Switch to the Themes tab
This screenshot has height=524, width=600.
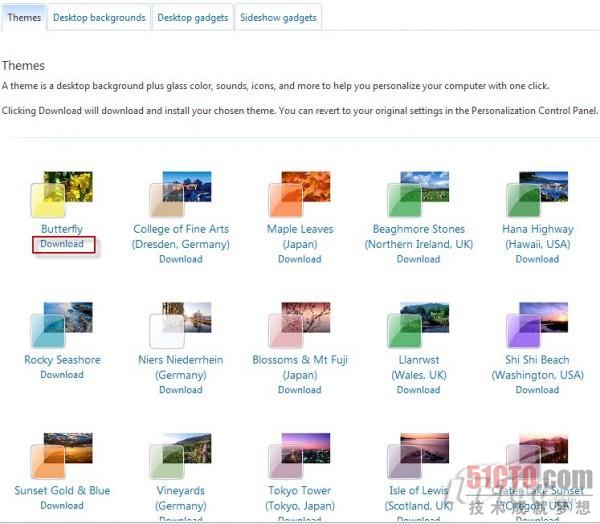click(x=24, y=18)
